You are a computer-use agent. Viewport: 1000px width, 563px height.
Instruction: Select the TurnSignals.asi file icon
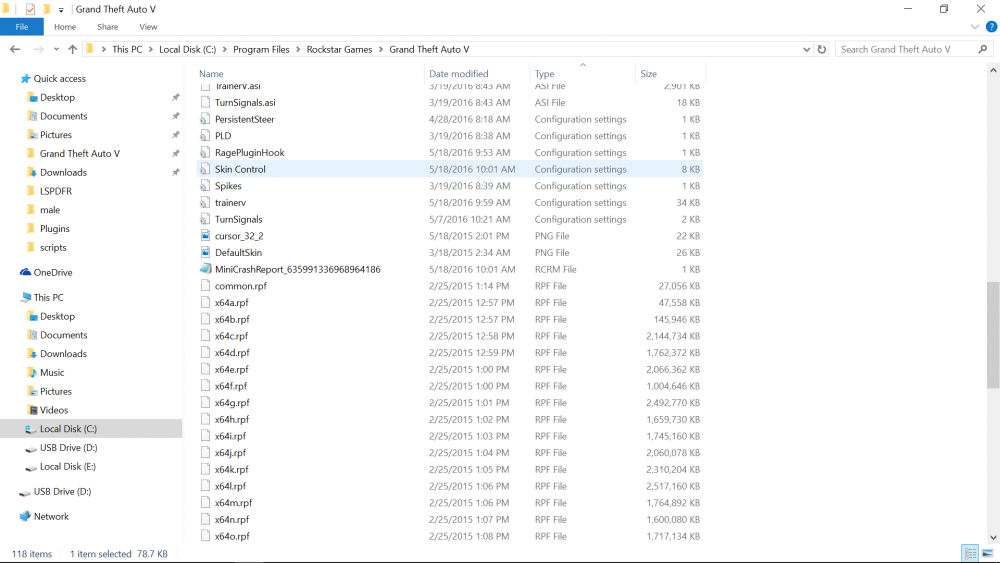205,102
